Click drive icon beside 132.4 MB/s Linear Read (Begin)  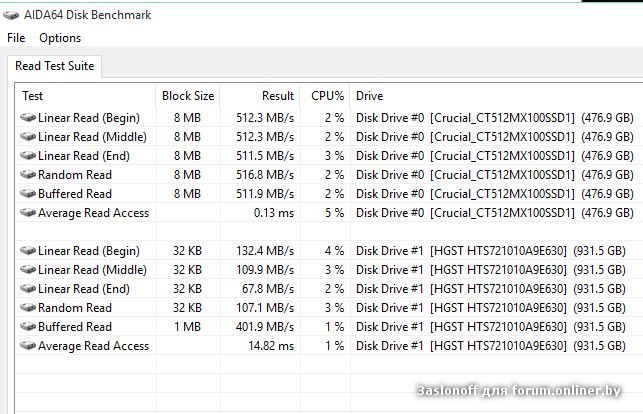coord(27,251)
